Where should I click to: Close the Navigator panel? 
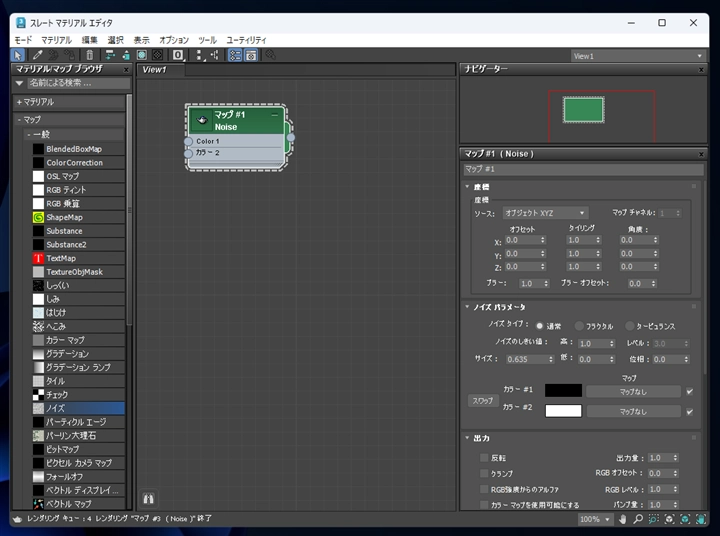(701, 70)
